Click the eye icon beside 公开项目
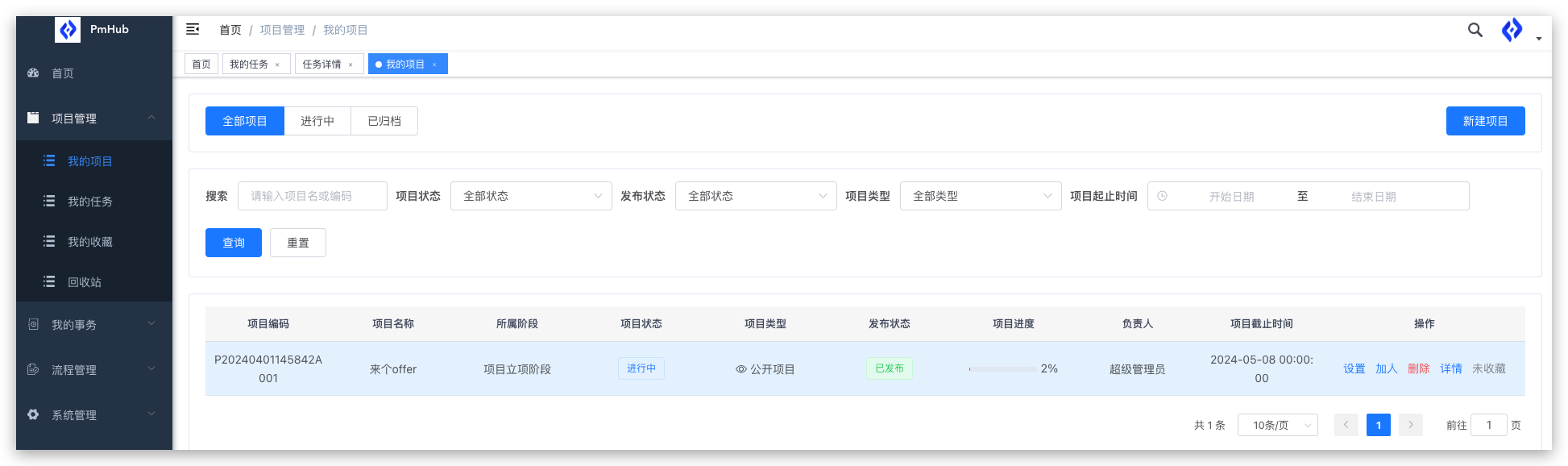Image resolution: width=1568 pixels, height=466 pixels. tap(740, 369)
